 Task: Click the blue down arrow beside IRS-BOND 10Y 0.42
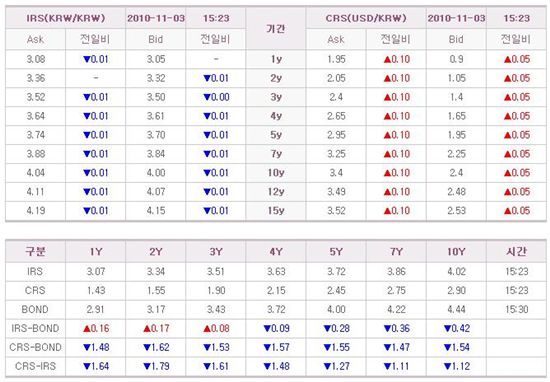(448, 329)
